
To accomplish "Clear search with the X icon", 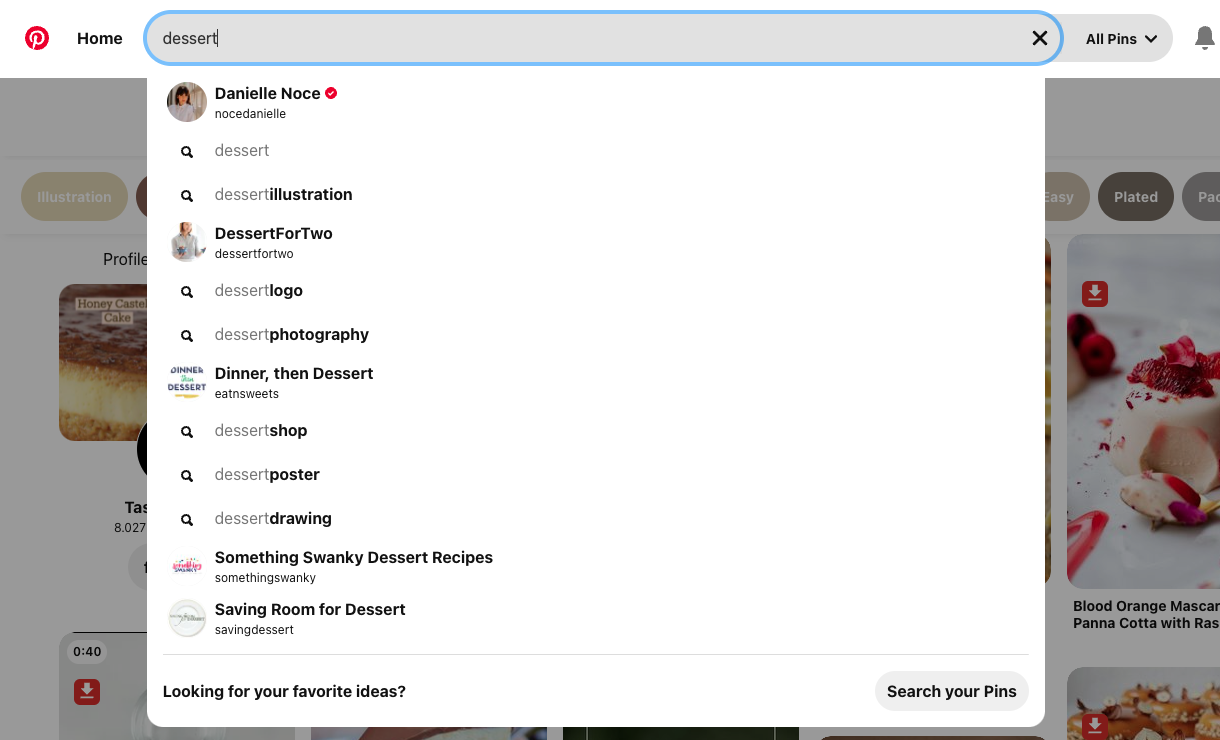I will pos(1040,38).
